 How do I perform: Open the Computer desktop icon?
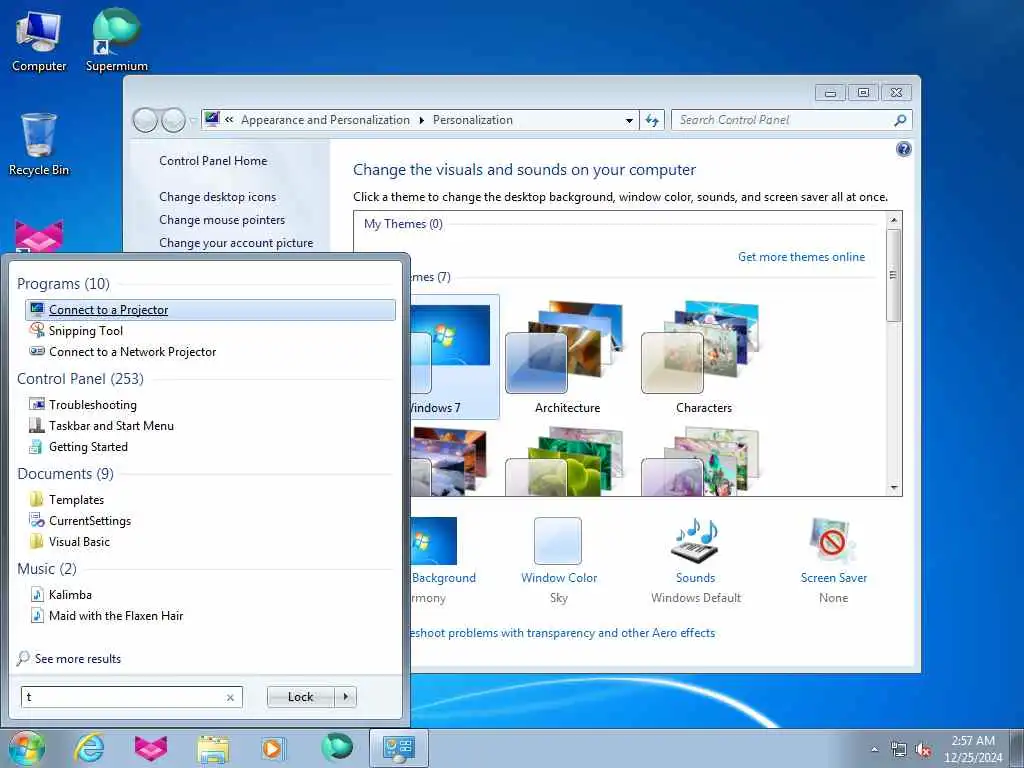tap(39, 40)
